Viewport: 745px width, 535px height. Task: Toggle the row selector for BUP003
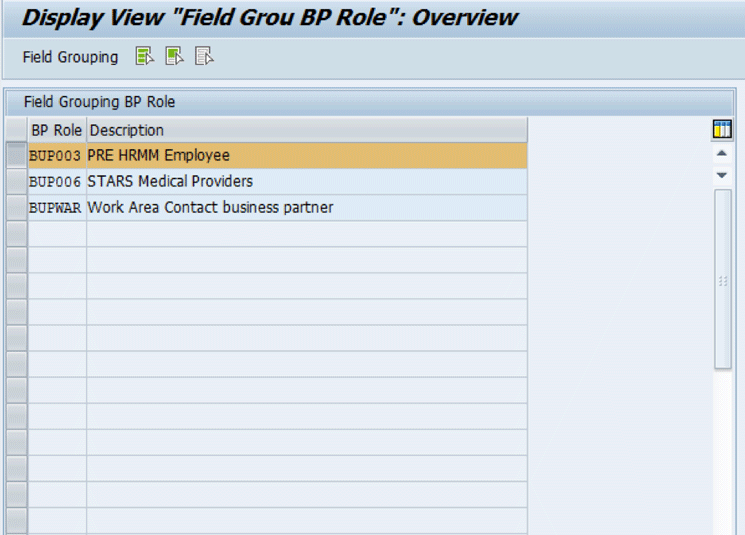(16, 156)
